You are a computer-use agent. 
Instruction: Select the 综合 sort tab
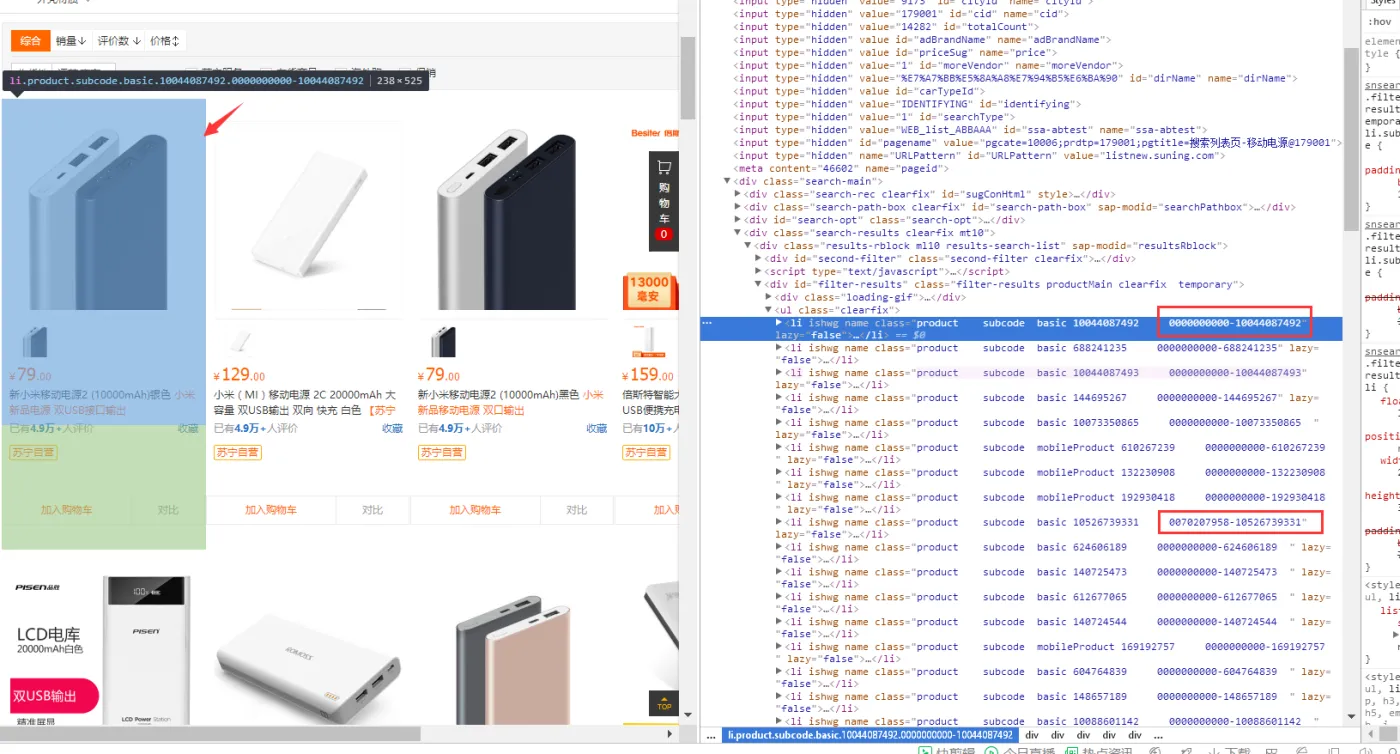click(31, 41)
